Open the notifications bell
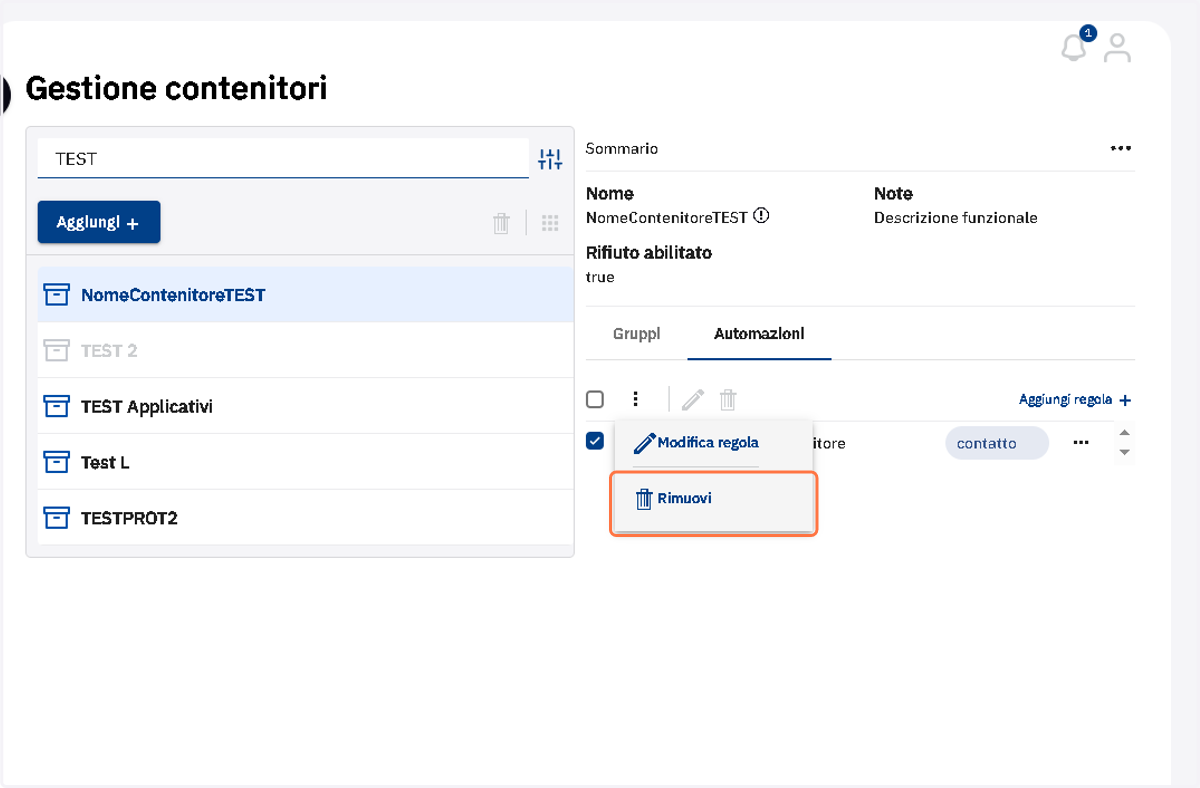The image size is (1200, 788). pos(1075,46)
